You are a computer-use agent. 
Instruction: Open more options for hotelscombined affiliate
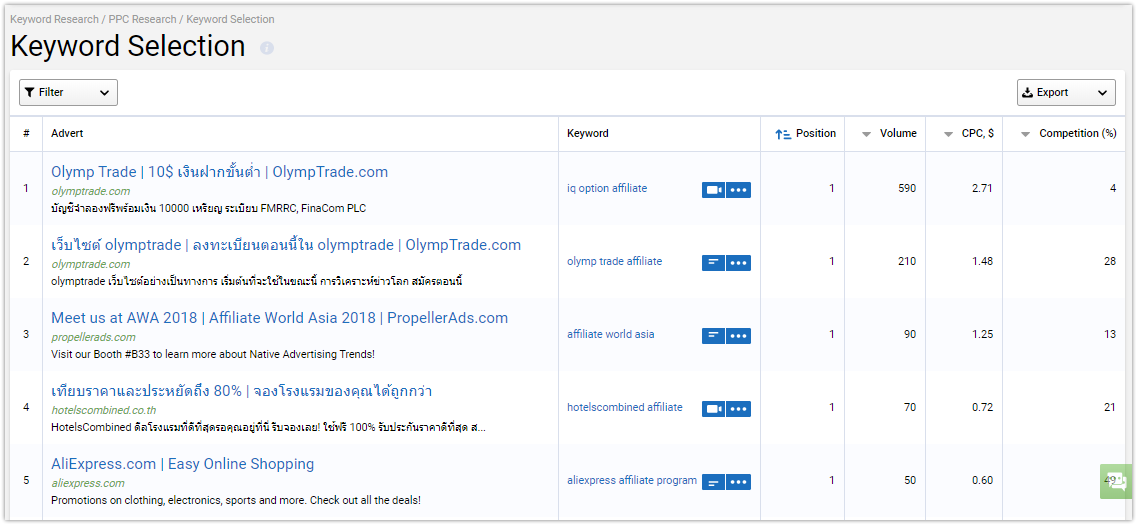[x=738, y=409]
